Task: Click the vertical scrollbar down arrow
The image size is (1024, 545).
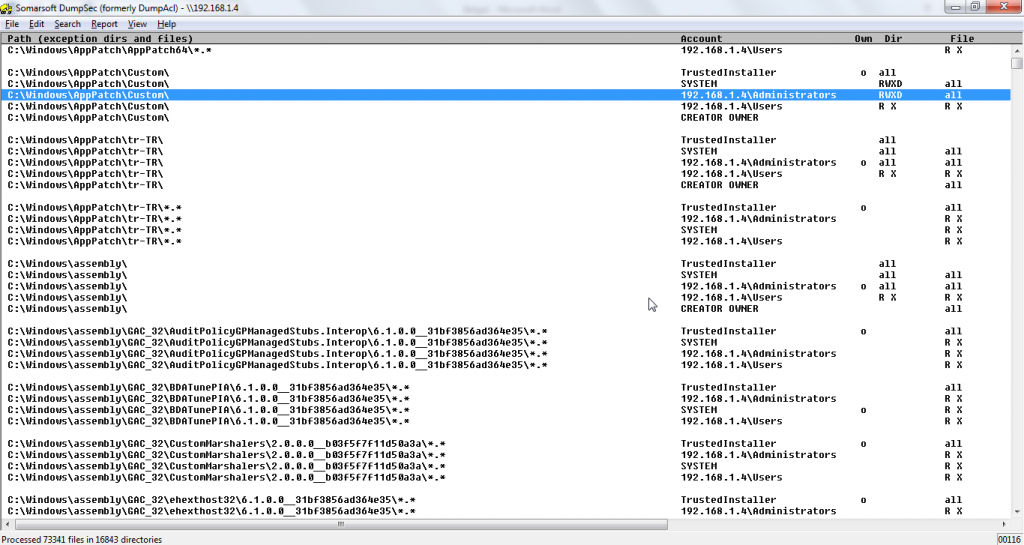Action: point(1016,512)
